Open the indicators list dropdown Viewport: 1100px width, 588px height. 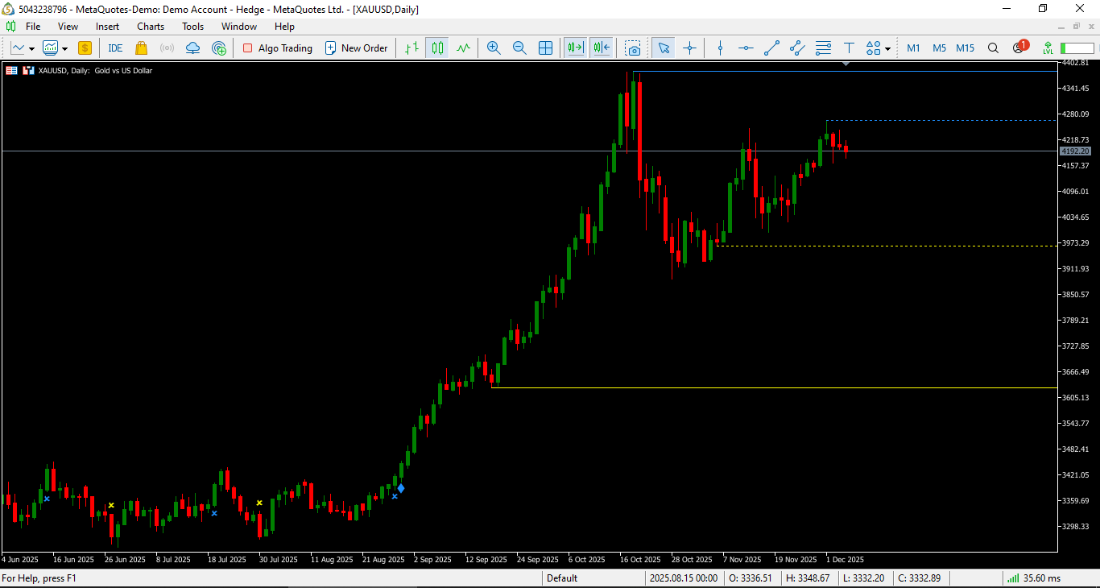click(64, 47)
